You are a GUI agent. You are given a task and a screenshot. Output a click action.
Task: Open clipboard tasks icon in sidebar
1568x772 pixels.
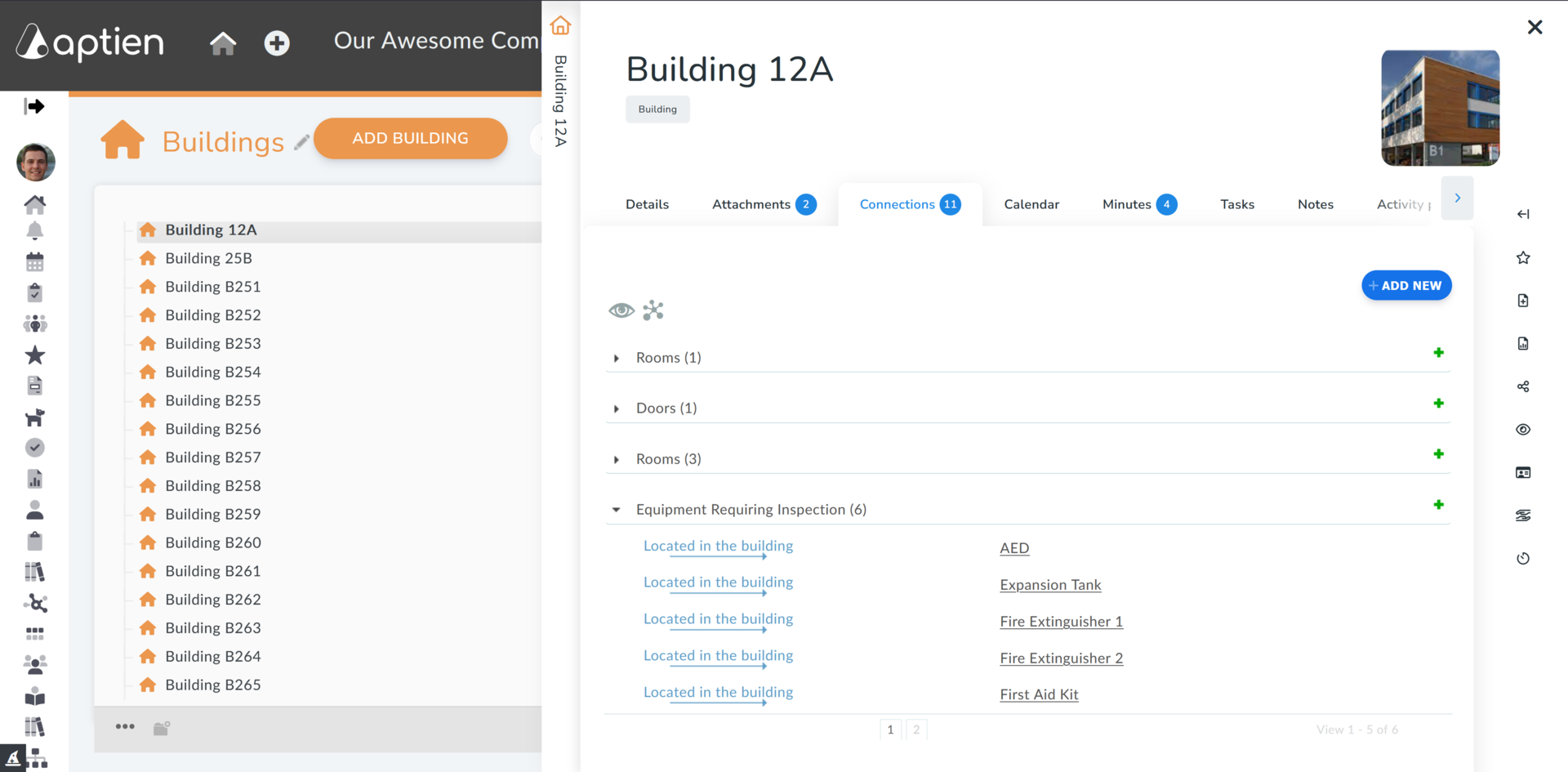coord(34,292)
